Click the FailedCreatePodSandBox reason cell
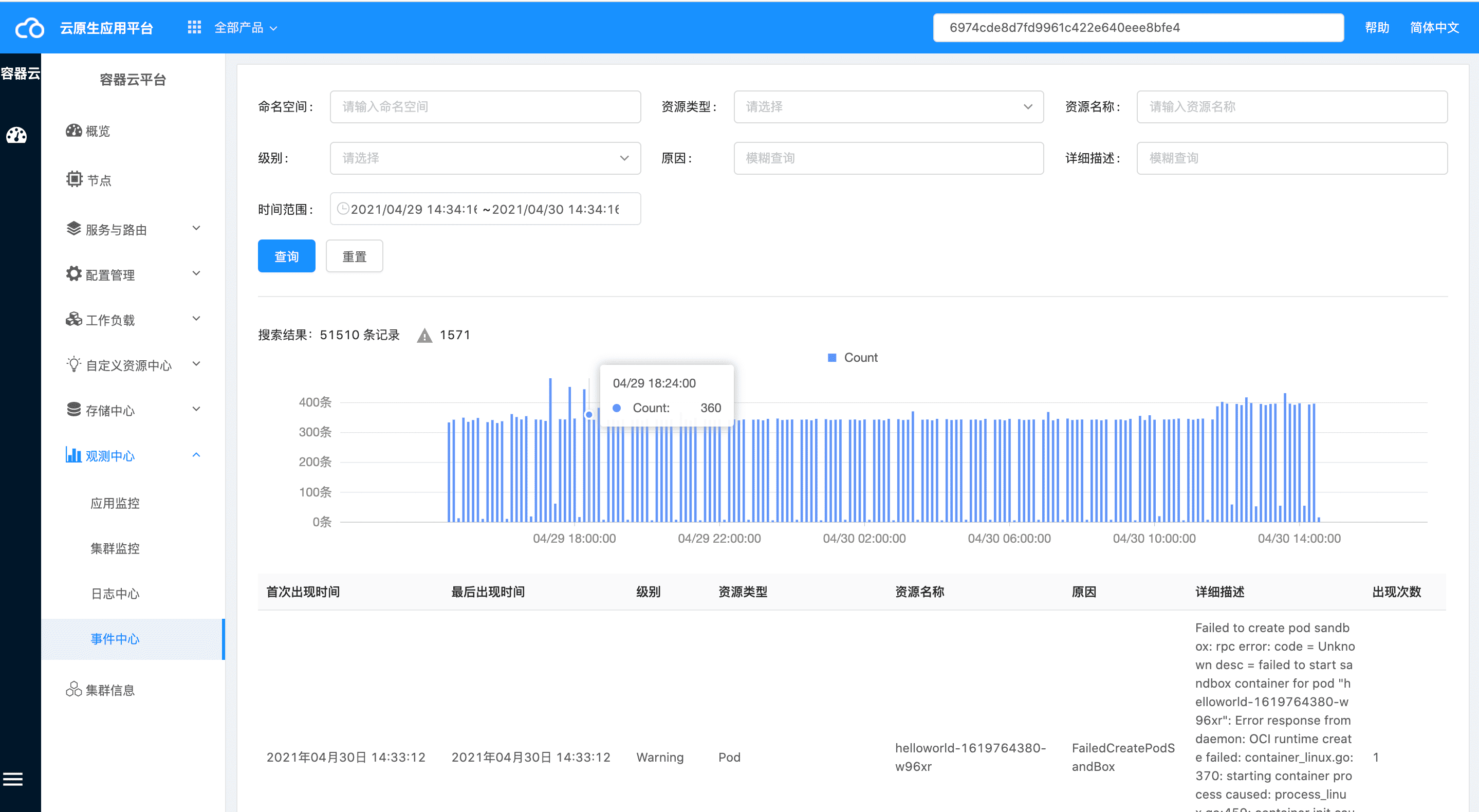Viewport: 1479px width, 812px height. coord(1123,757)
